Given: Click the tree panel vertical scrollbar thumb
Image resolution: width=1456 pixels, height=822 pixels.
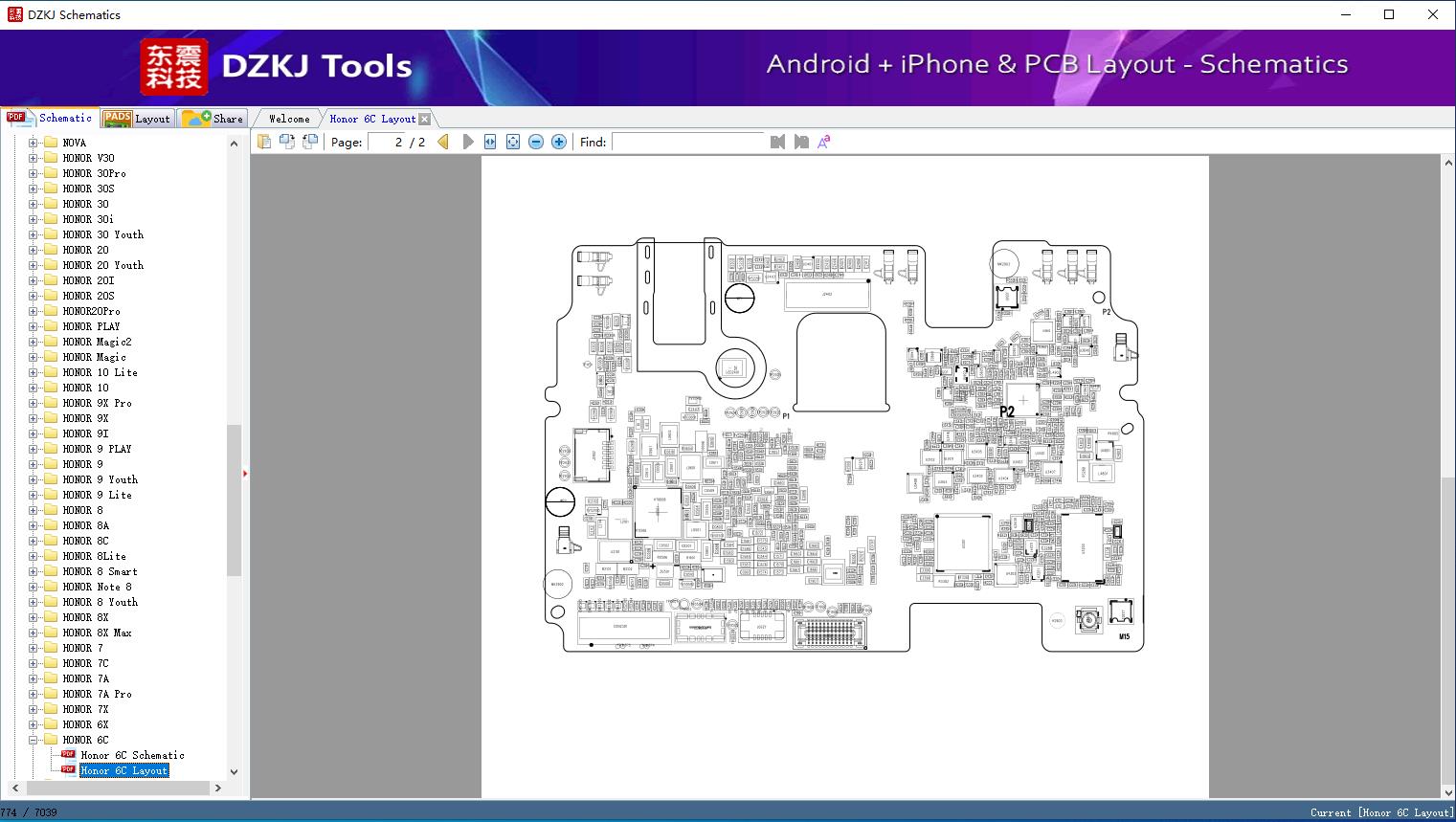Looking at the screenshot, I should point(234,500).
